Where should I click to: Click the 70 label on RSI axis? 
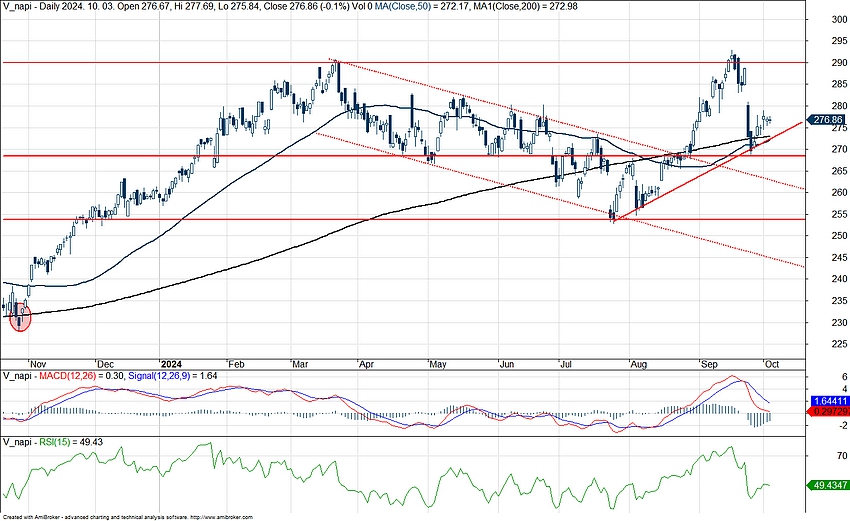(x=842, y=456)
